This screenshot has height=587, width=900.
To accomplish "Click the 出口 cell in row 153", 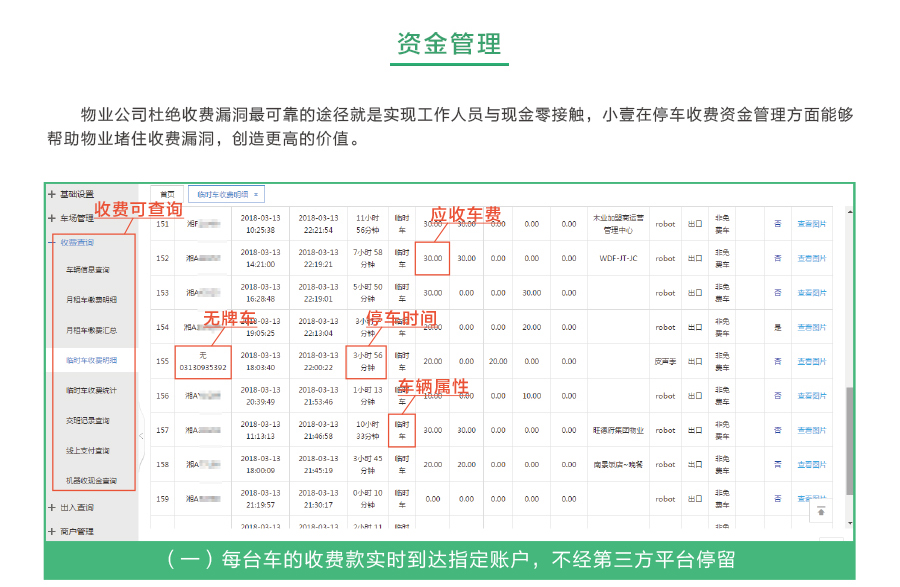I will click(x=695, y=293).
